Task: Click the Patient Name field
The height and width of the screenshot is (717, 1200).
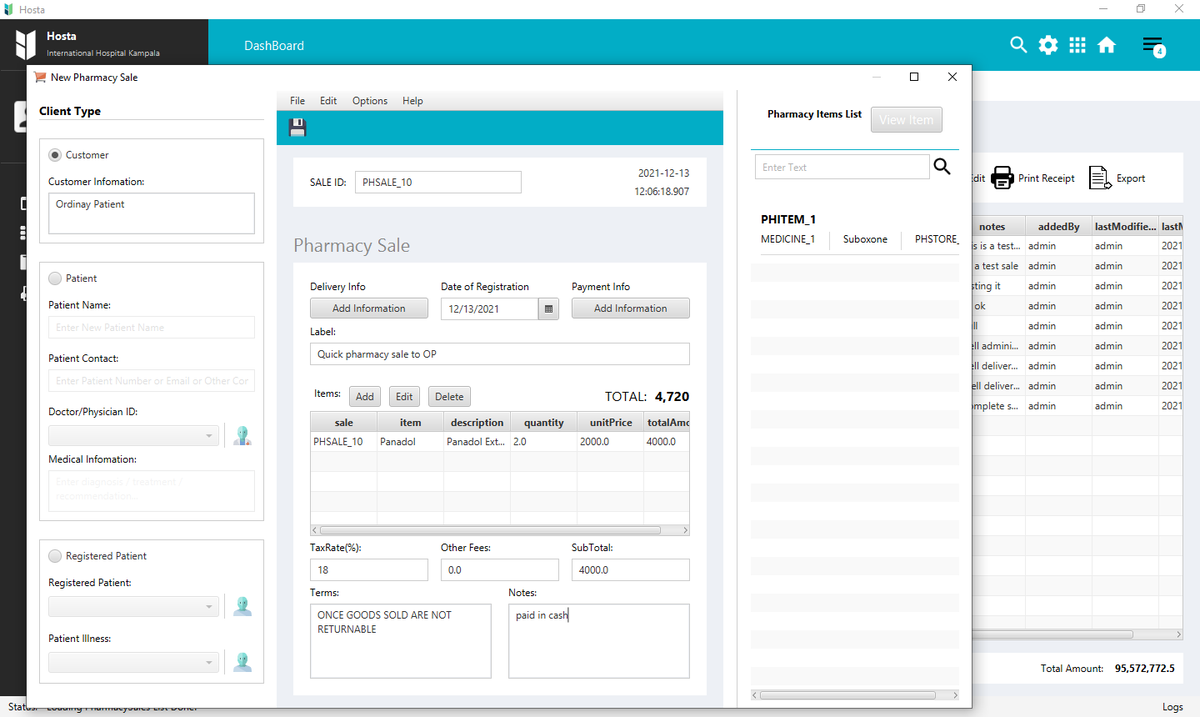Action: click(x=151, y=327)
